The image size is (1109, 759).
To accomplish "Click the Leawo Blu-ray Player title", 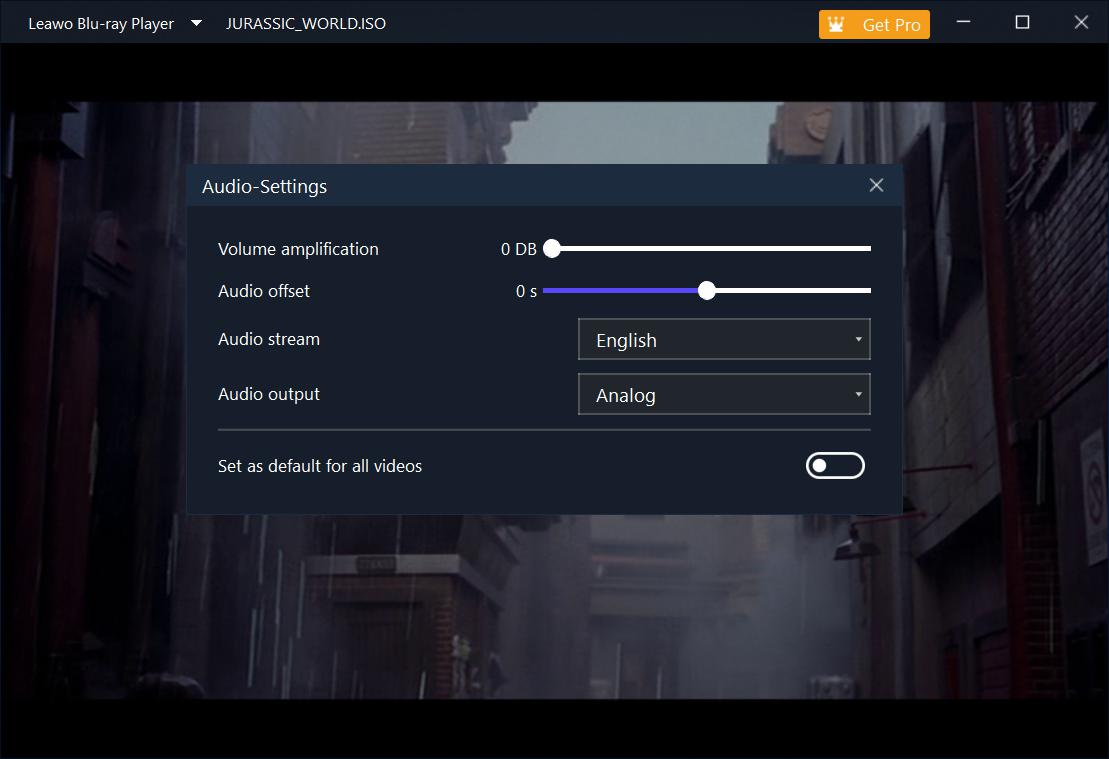I will click(x=101, y=23).
